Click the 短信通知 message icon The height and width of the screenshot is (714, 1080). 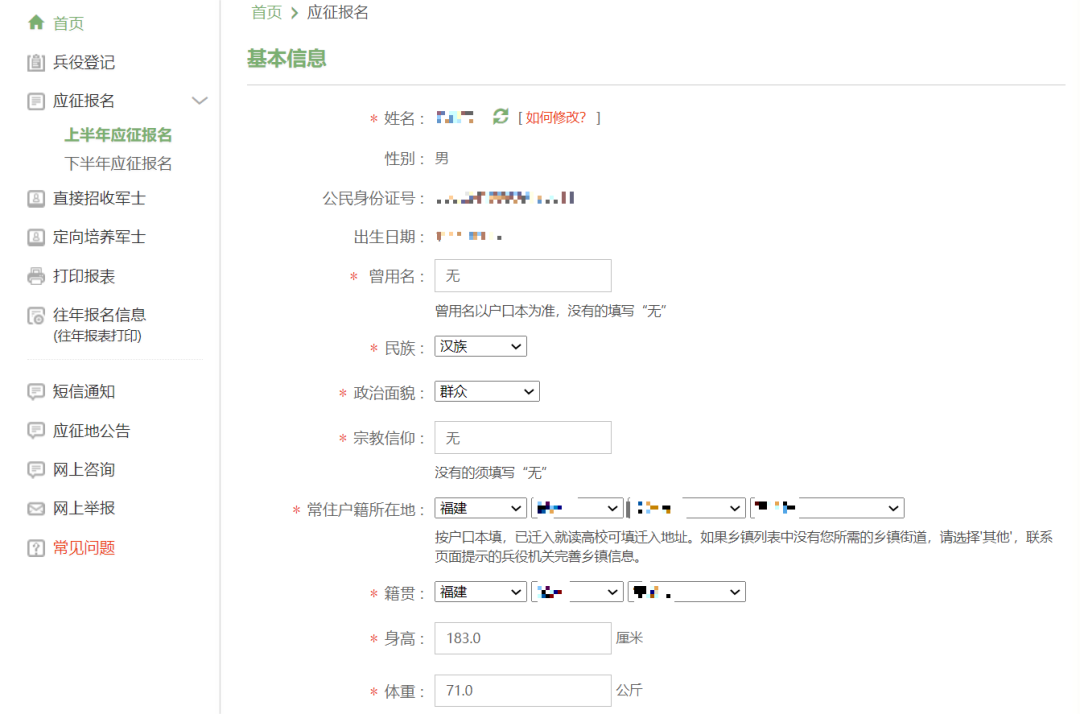click(x=33, y=392)
